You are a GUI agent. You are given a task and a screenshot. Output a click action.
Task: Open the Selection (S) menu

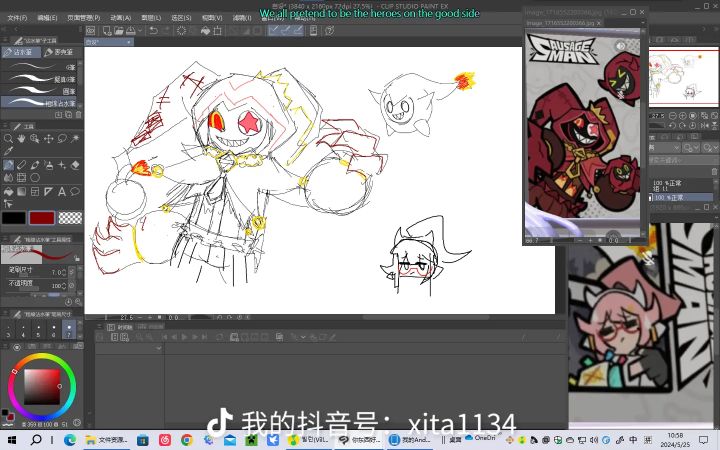pyautogui.click(x=181, y=18)
